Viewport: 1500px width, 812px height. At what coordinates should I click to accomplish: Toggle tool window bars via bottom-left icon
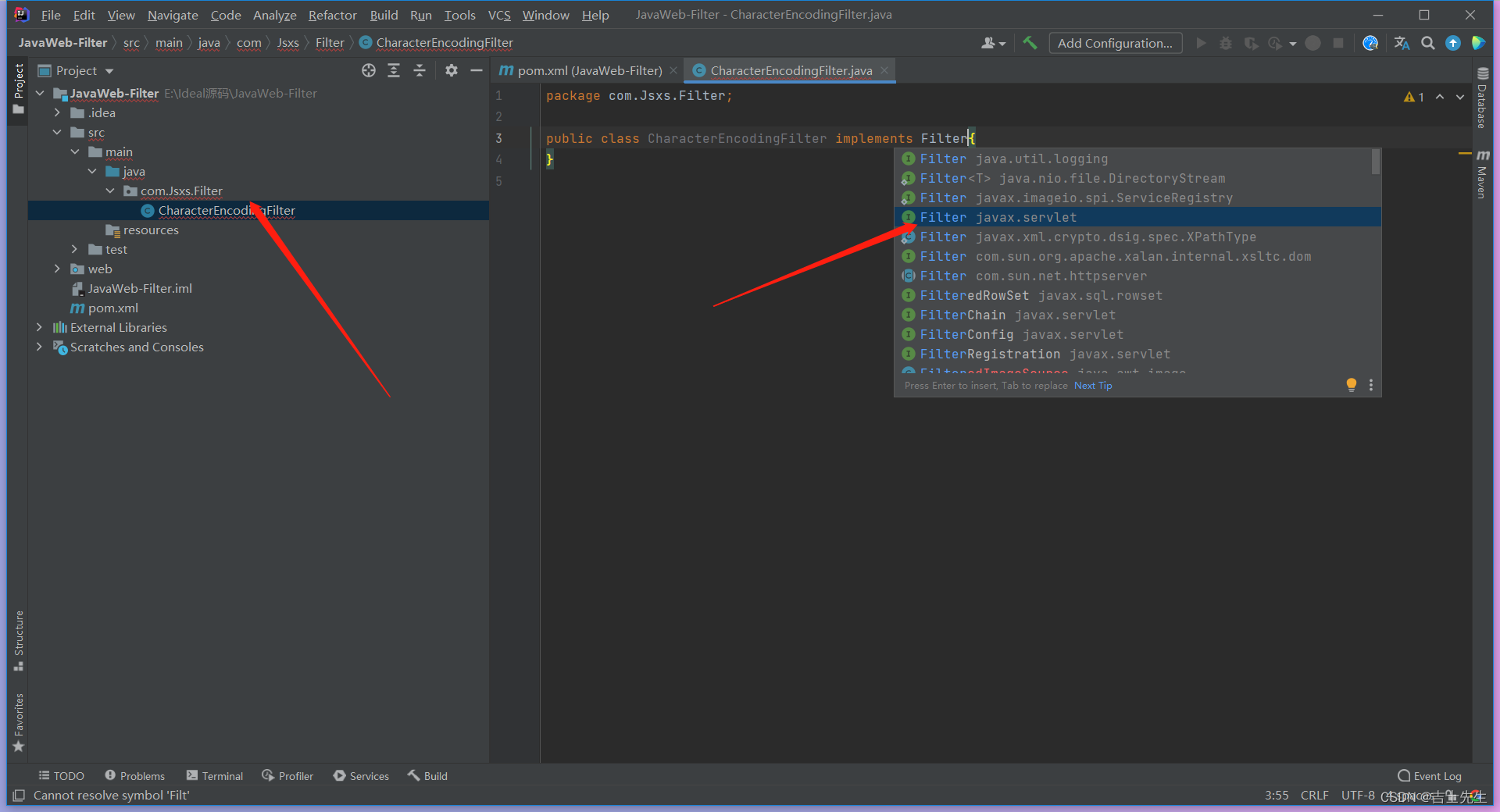19,796
